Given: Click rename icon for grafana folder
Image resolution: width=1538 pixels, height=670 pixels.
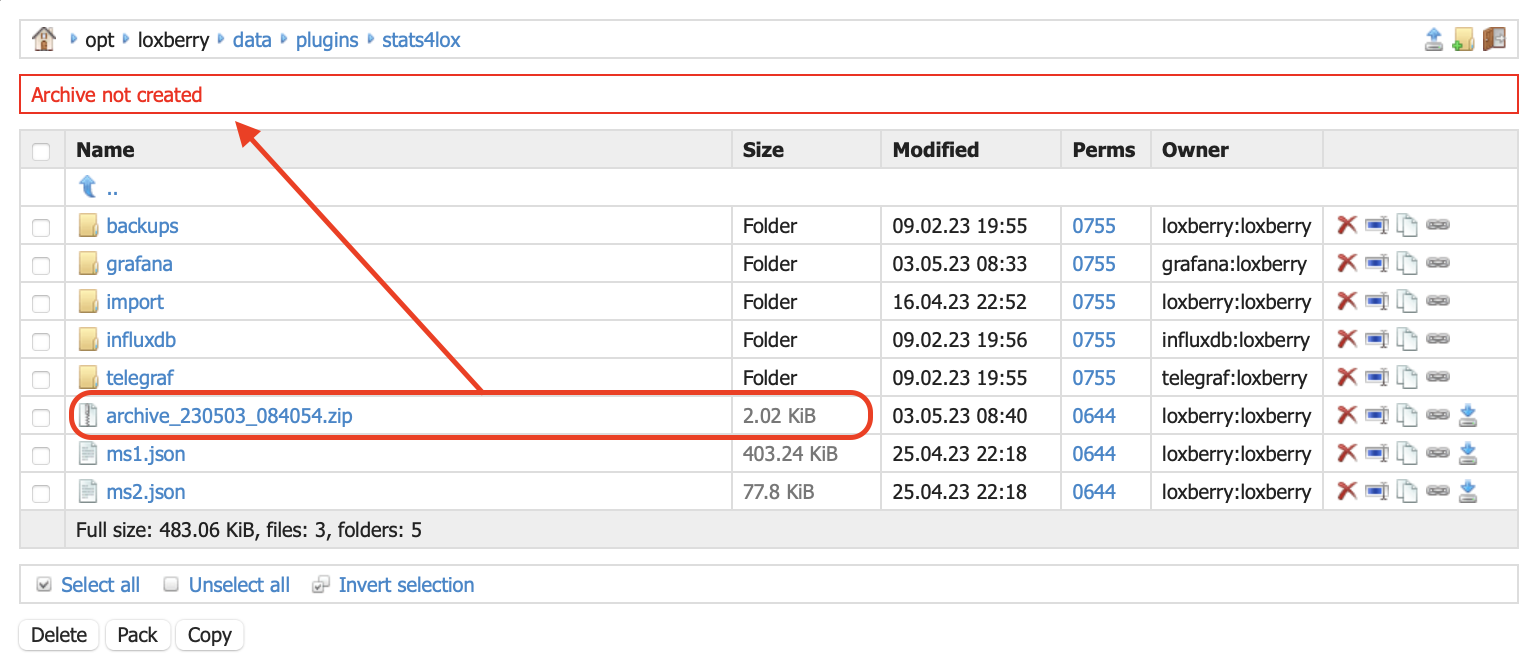Looking at the screenshot, I should click(1378, 264).
